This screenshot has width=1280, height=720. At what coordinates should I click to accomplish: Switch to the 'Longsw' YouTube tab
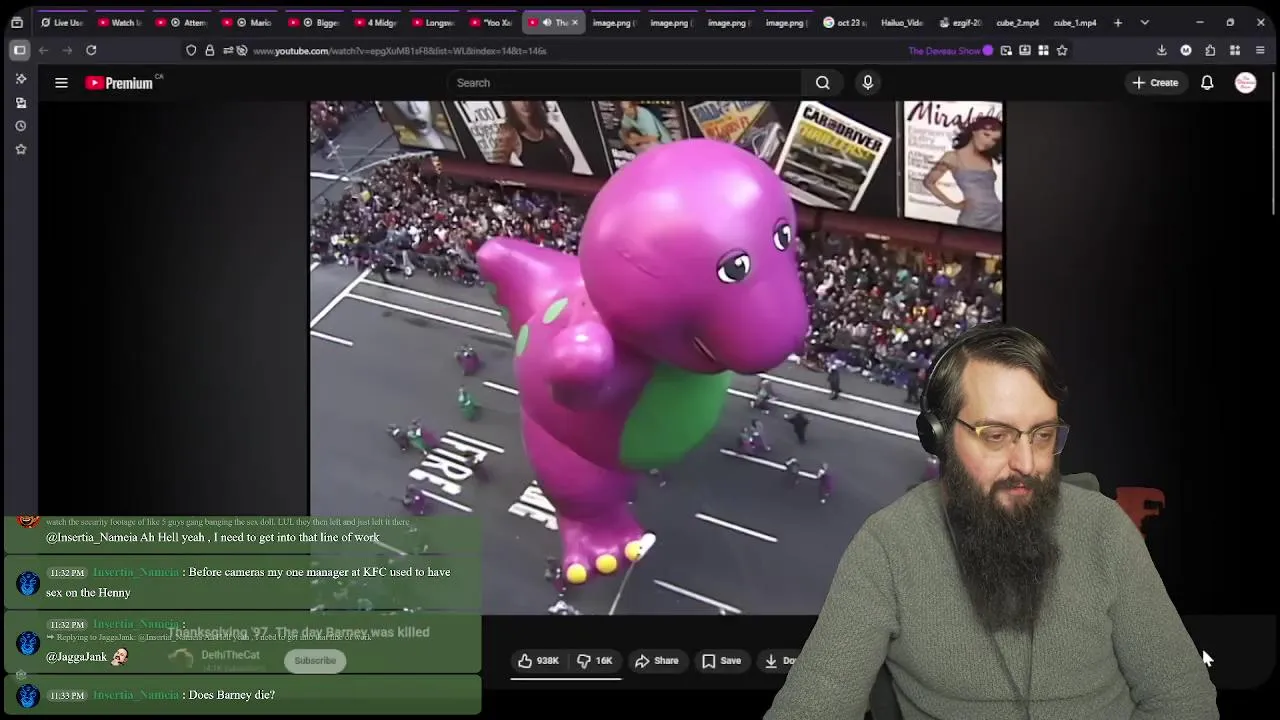[432, 22]
